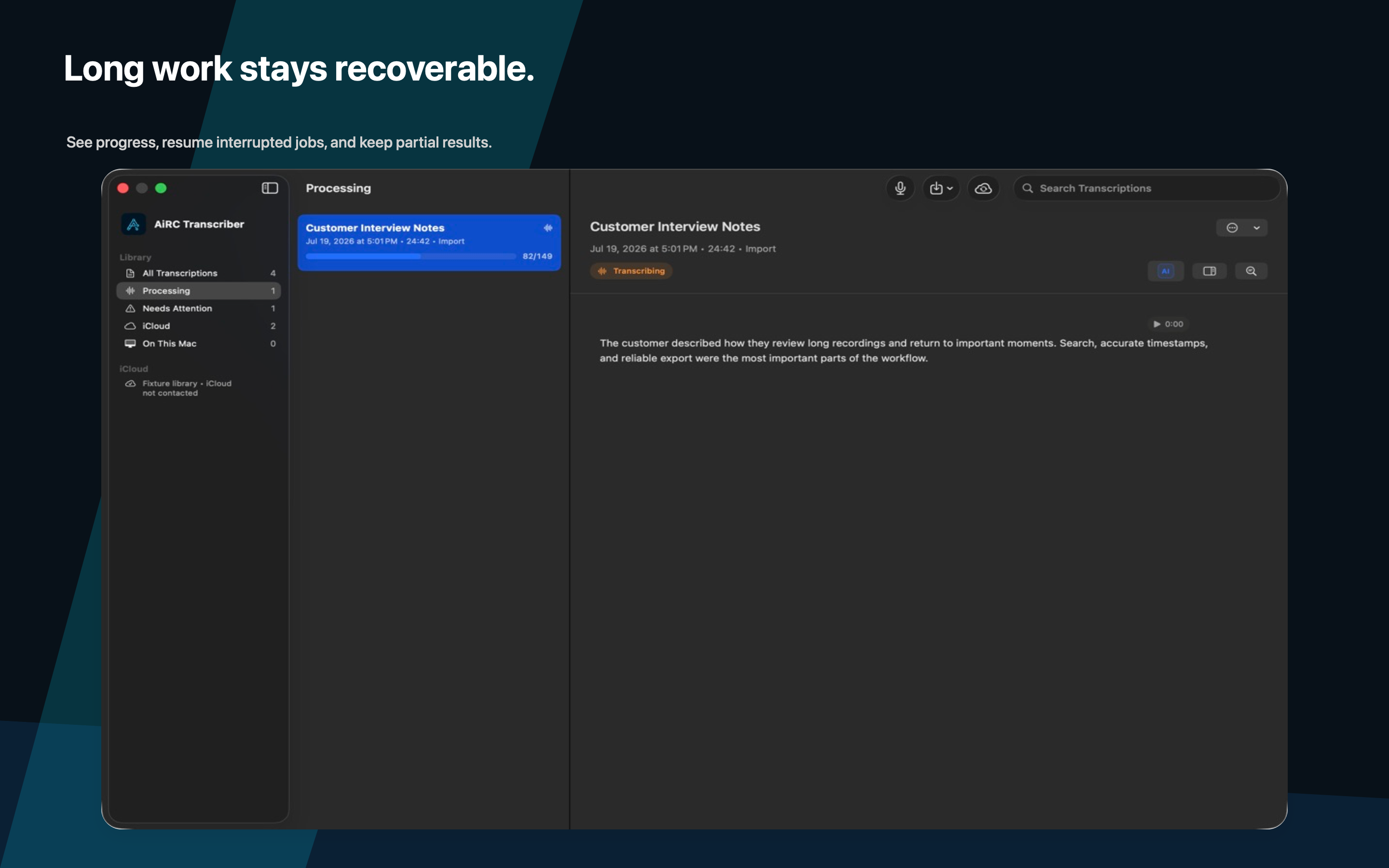Click the transcription progress bar on card

(x=410, y=257)
